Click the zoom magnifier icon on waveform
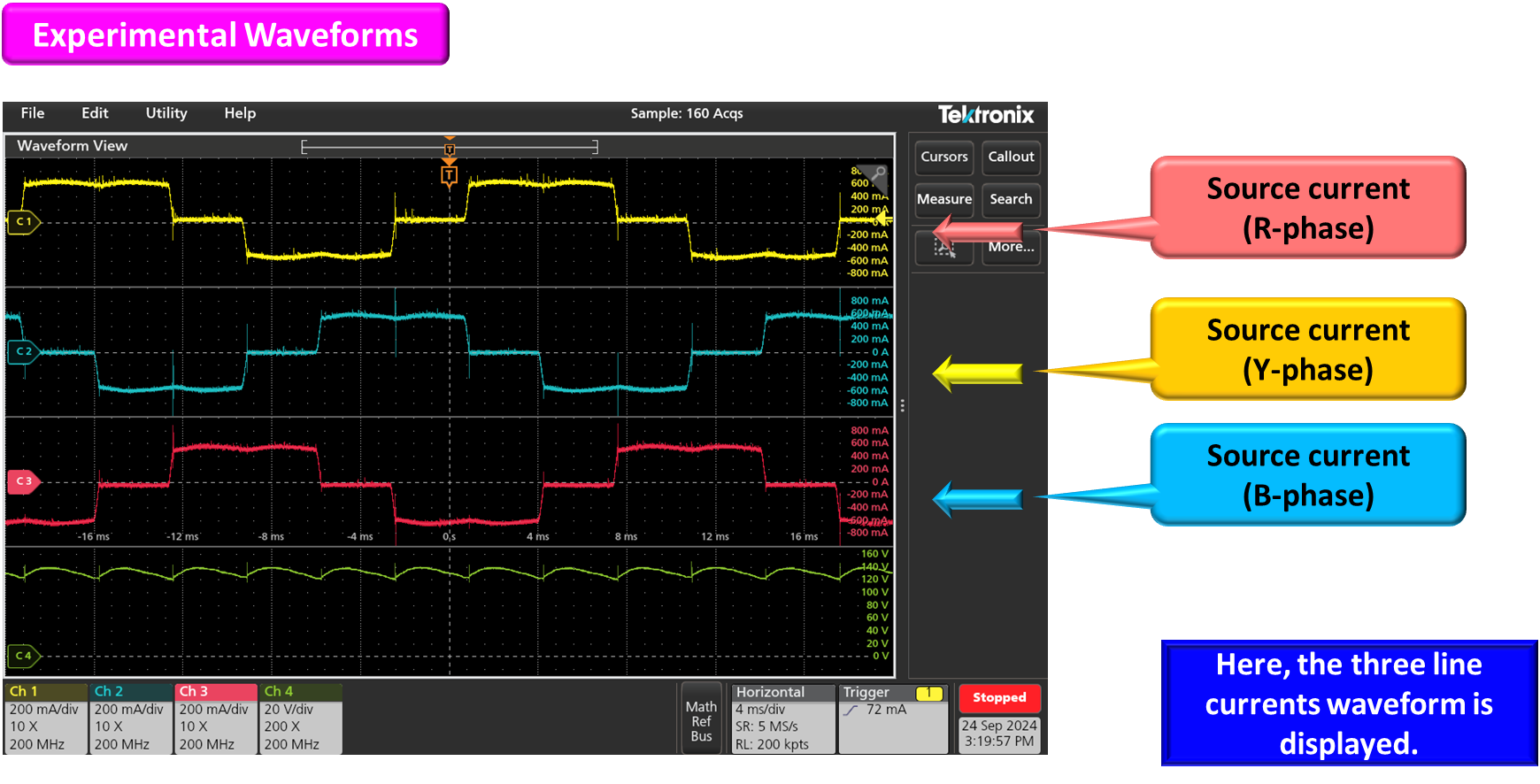Image resolution: width=1540 pixels, height=784 pixels. pyautogui.click(x=877, y=174)
